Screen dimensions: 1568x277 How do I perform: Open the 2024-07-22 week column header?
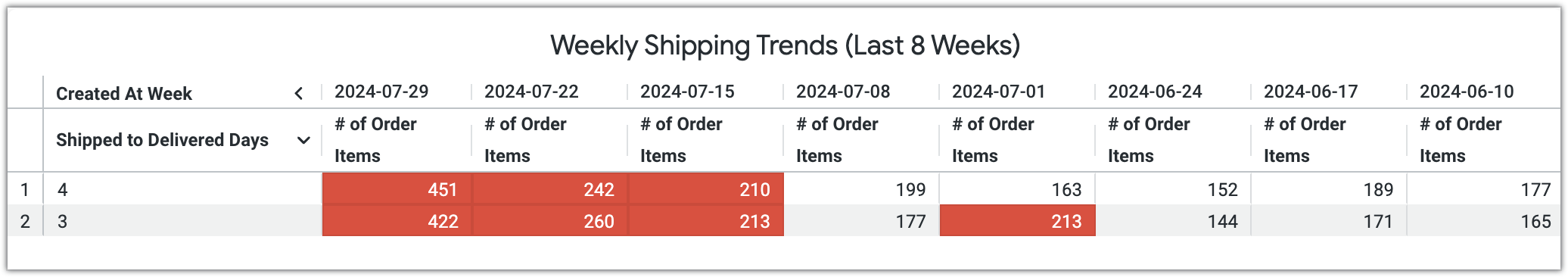(x=531, y=92)
